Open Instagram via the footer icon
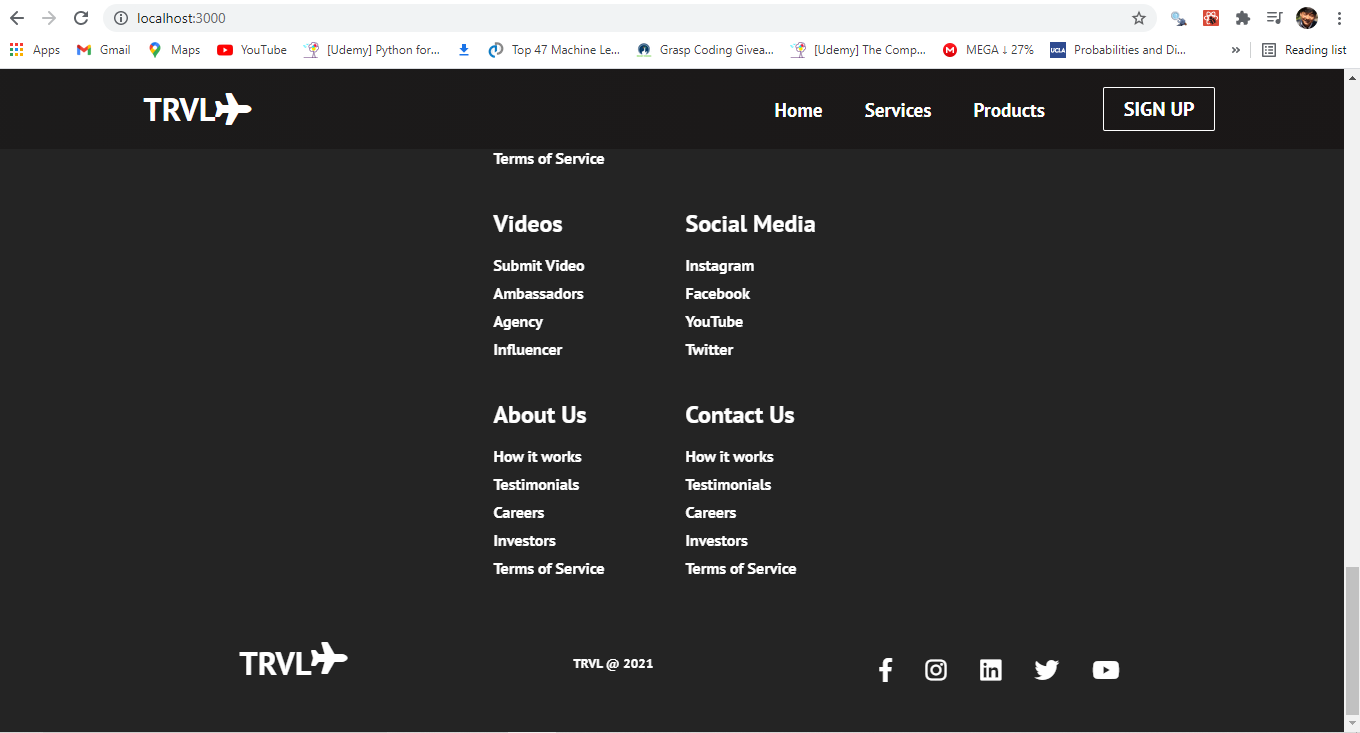1360x733 pixels. pyautogui.click(x=935, y=670)
